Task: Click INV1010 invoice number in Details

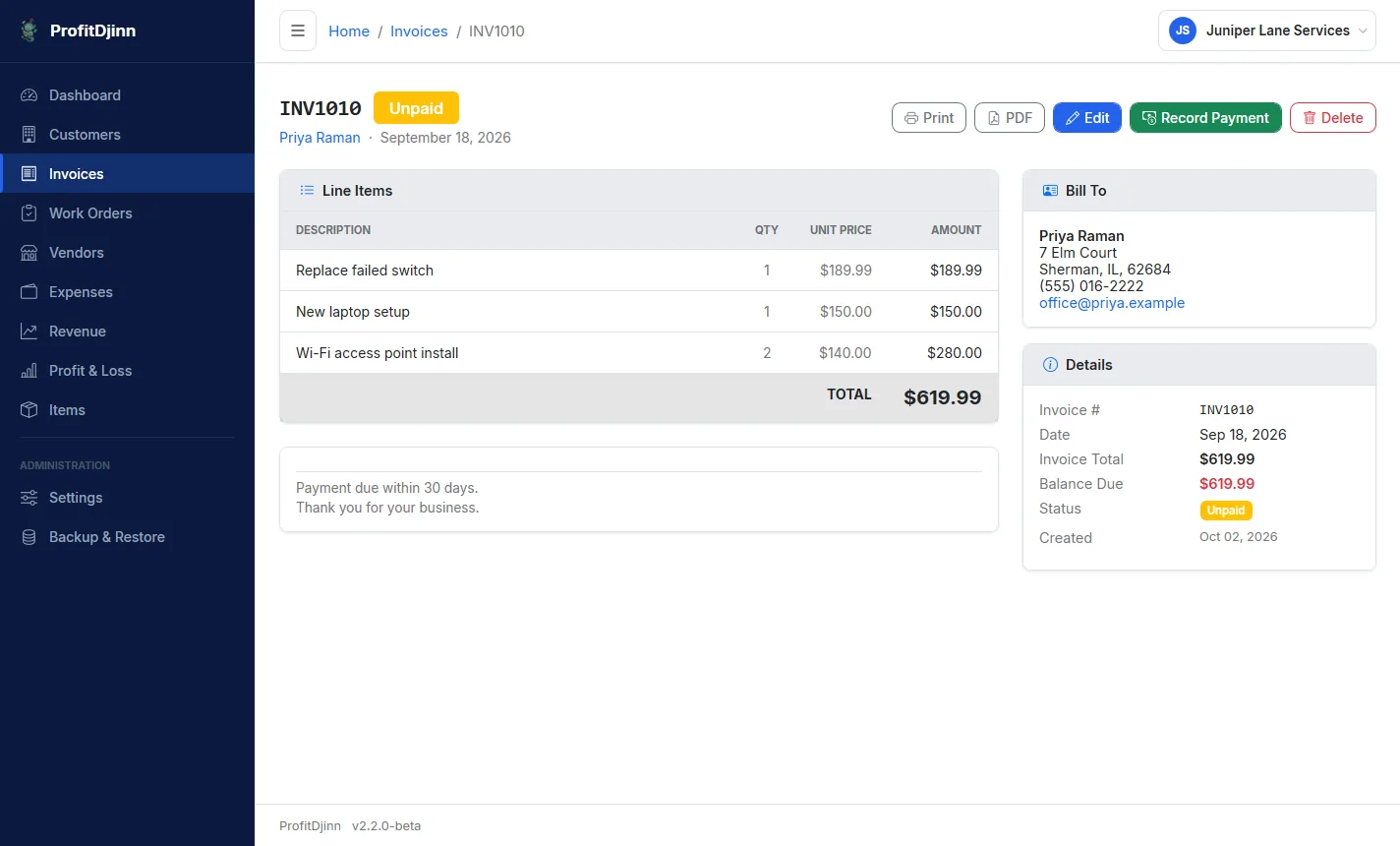Action: [1227, 410]
